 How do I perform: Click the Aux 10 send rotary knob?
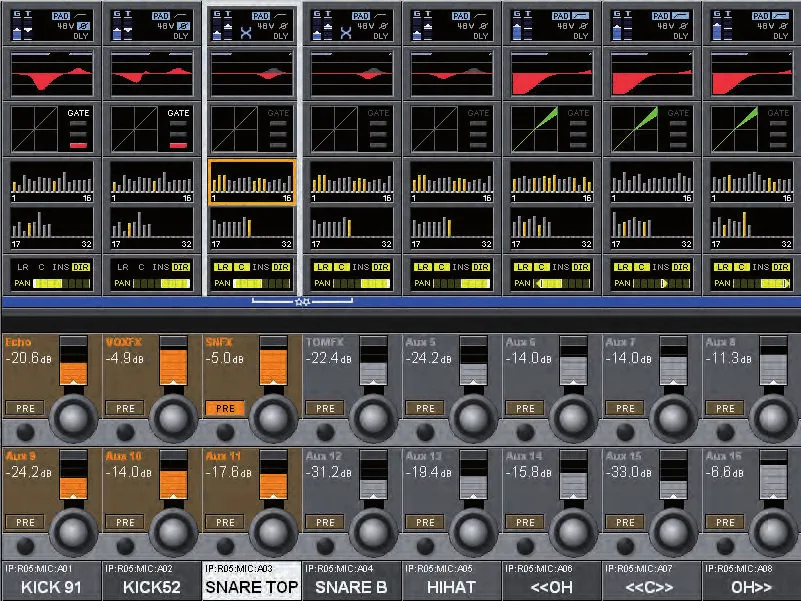point(174,532)
